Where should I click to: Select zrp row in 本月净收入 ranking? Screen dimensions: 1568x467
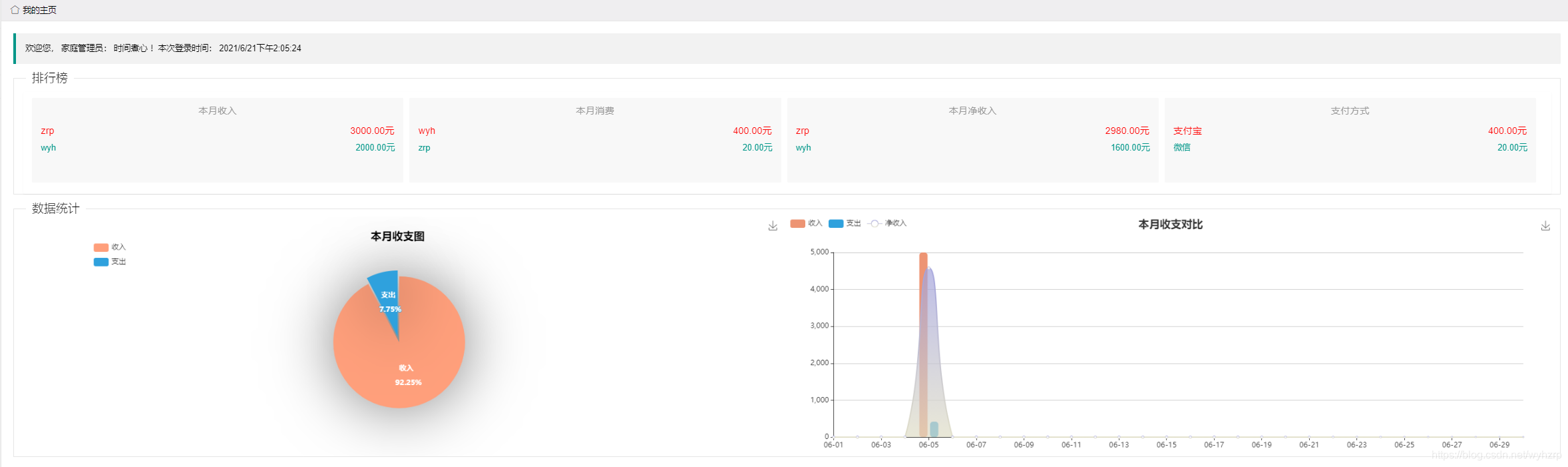pyautogui.click(x=972, y=131)
